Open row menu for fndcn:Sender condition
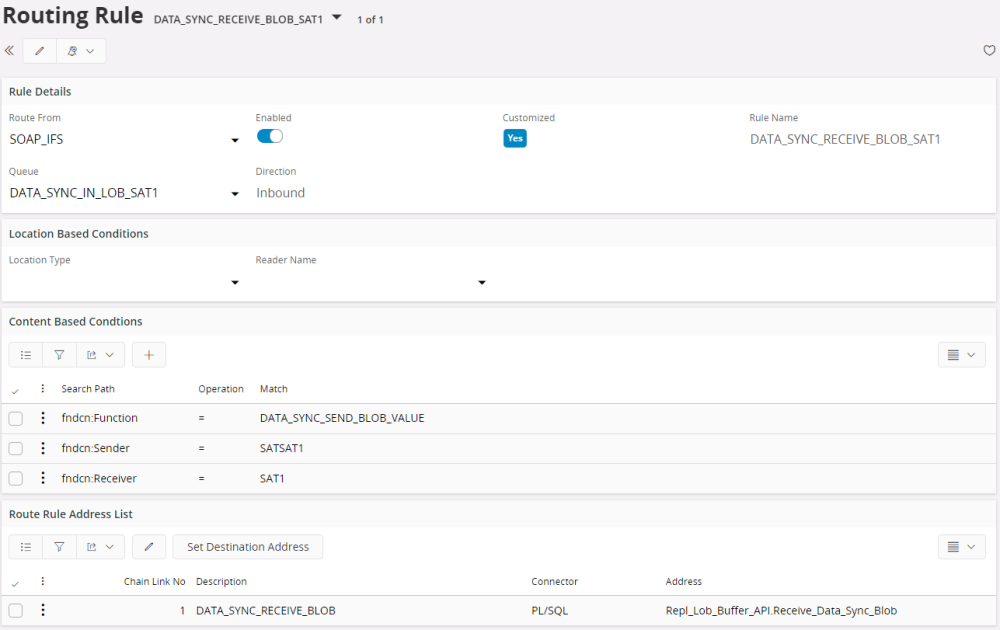The width and height of the screenshot is (1000, 630). (x=42, y=448)
